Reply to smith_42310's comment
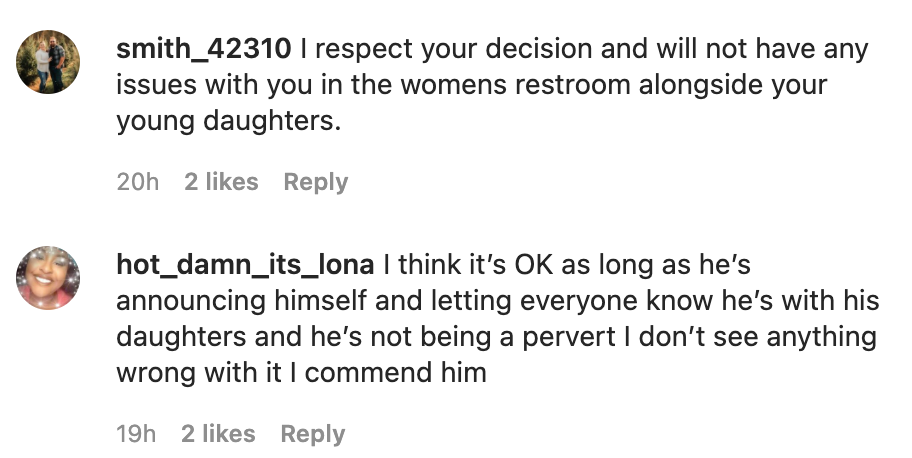912x458 pixels. [x=316, y=182]
